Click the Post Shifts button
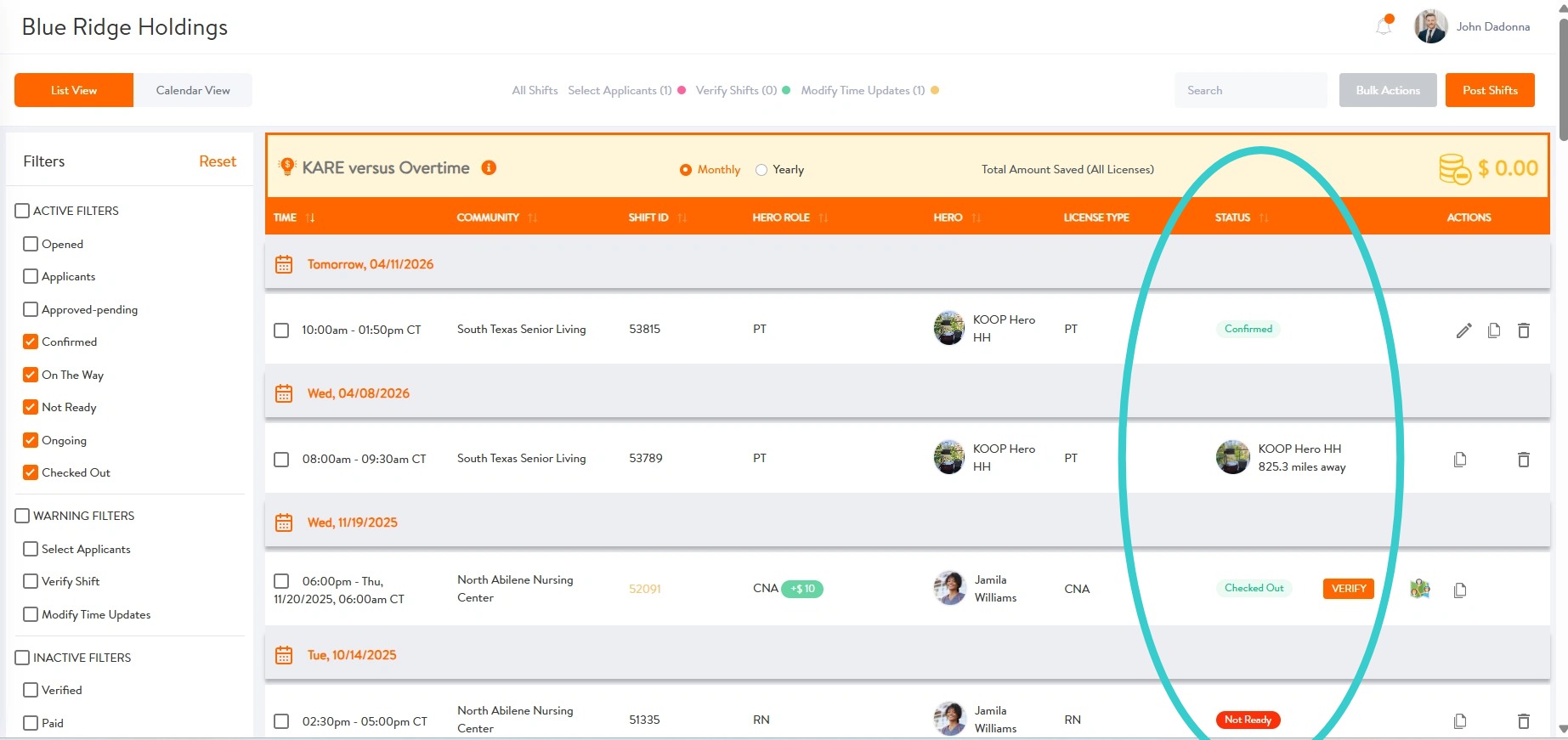The height and width of the screenshot is (740, 1568). pos(1490,90)
